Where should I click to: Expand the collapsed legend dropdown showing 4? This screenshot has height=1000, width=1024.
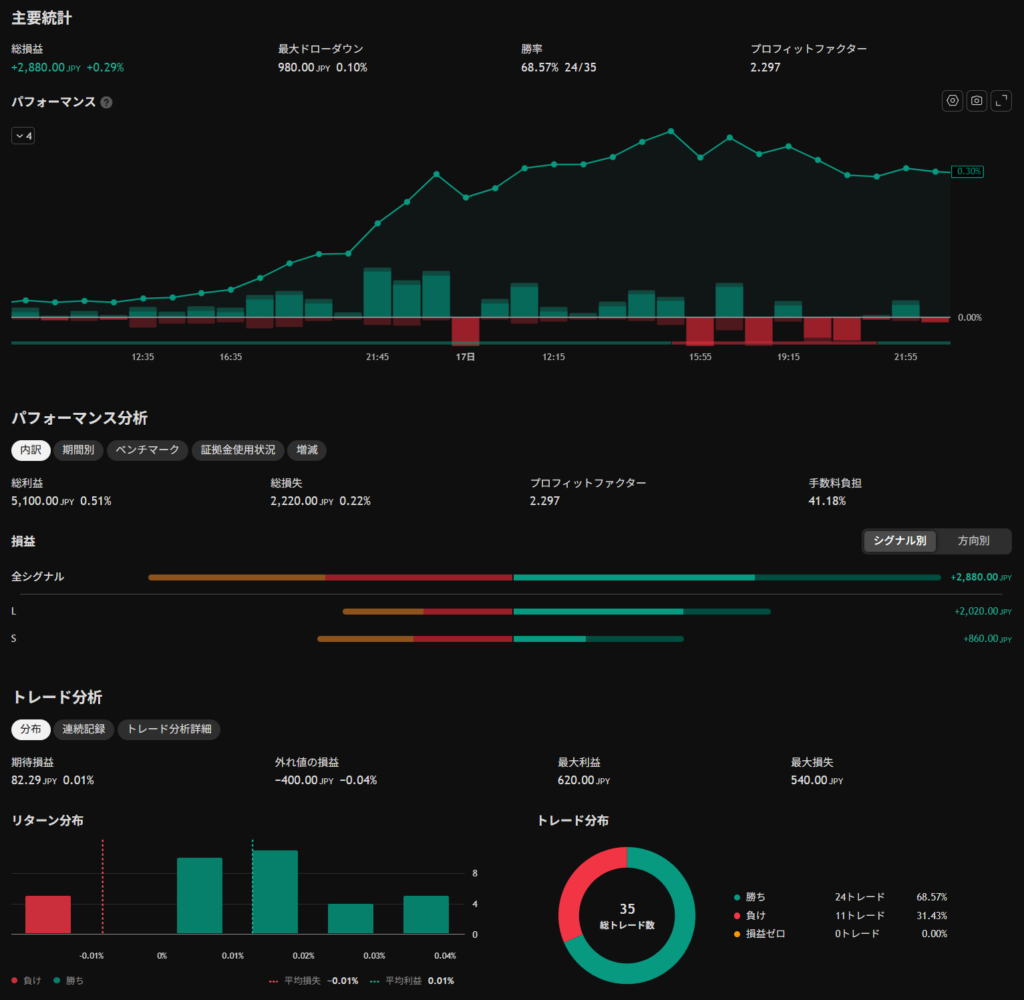pyautogui.click(x=23, y=136)
